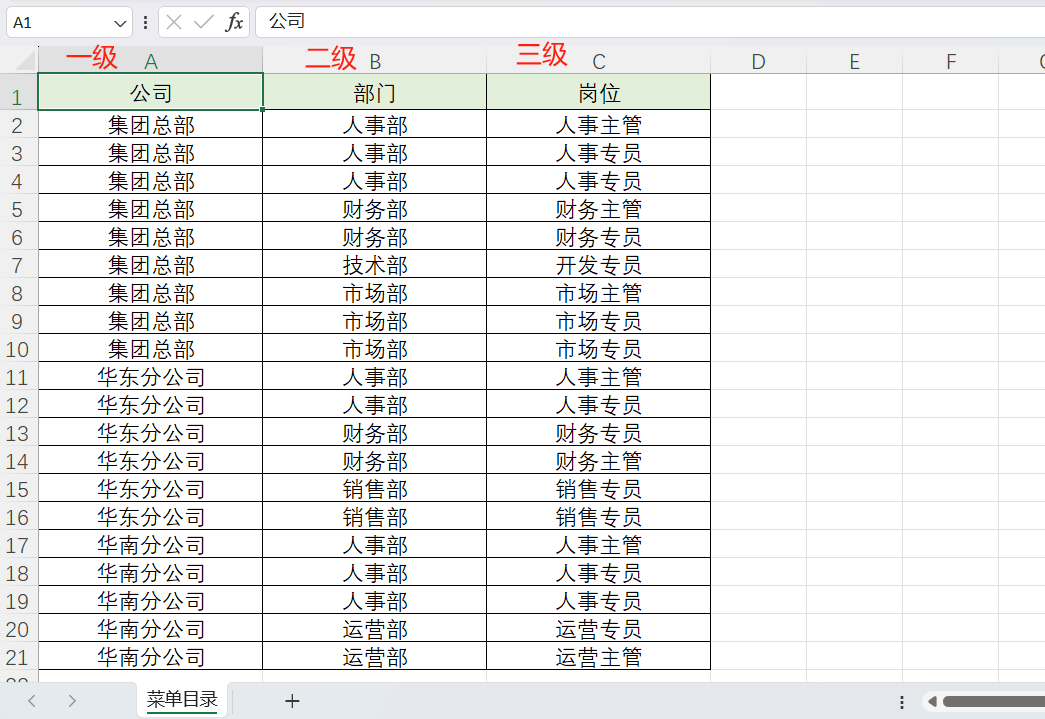Click the horizontal scrollbar thumb
The width and height of the screenshot is (1045, 719).
(992, 702)
